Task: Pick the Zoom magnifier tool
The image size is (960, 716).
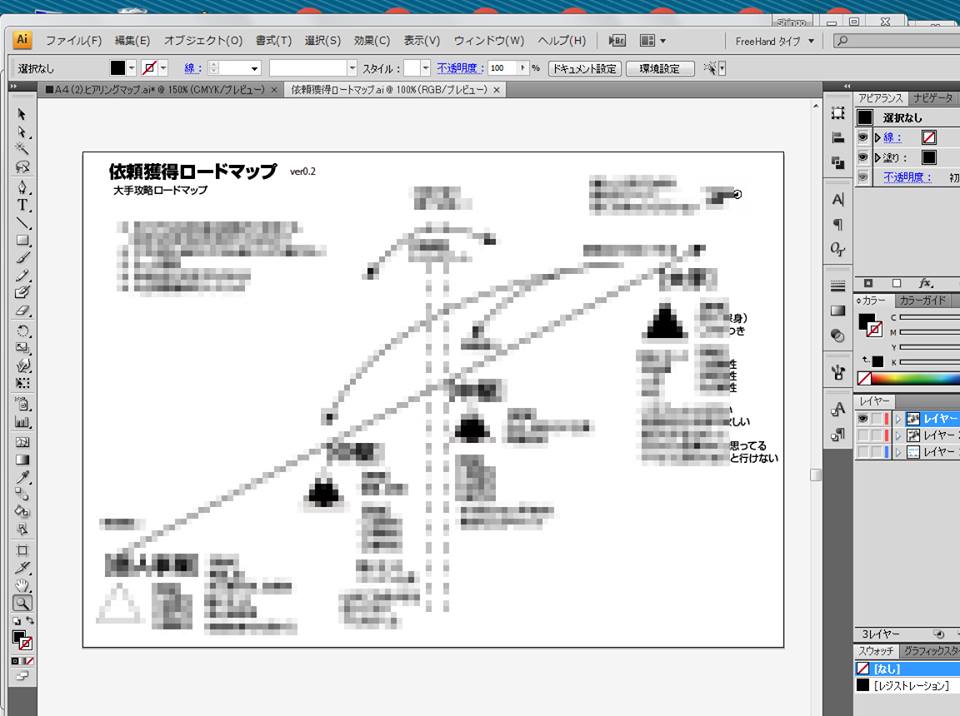Action: (22, 603)
